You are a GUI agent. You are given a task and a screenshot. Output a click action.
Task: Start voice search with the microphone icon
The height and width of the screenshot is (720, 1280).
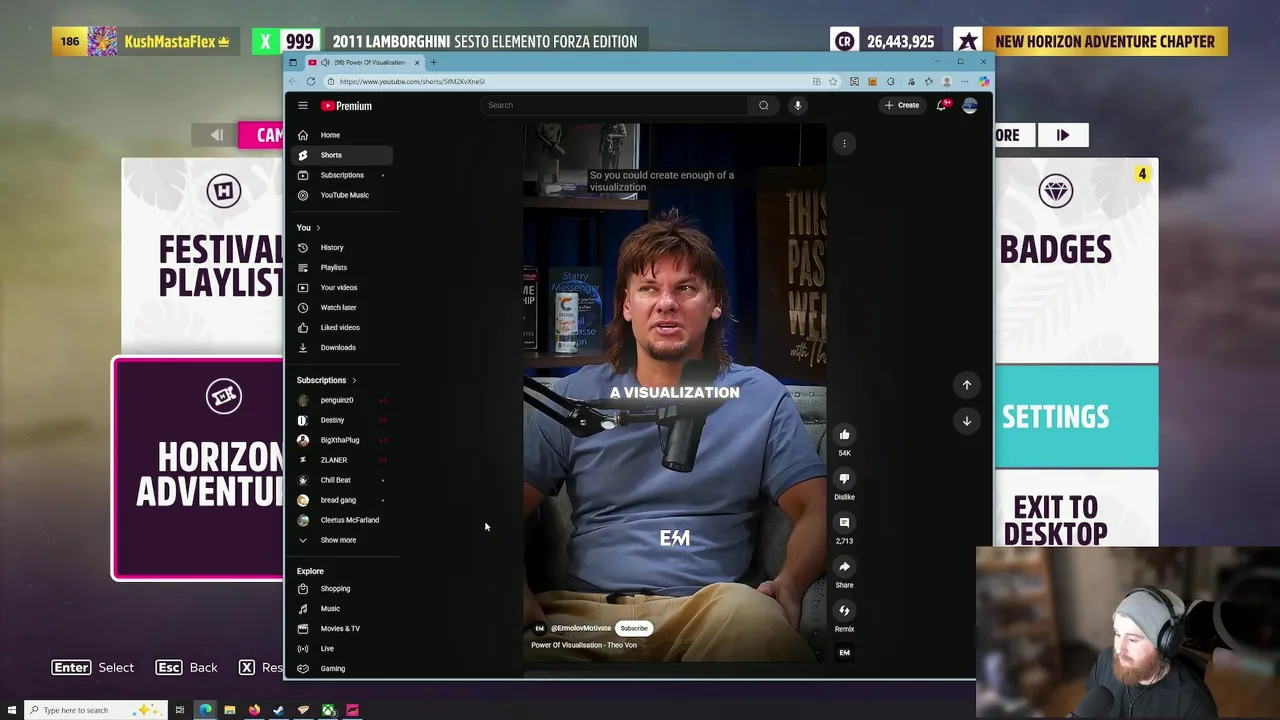pos(797,105)
